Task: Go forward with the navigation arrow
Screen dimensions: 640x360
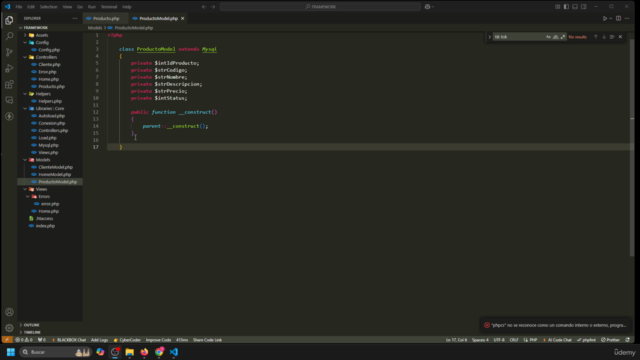Action: coord(213,7)
